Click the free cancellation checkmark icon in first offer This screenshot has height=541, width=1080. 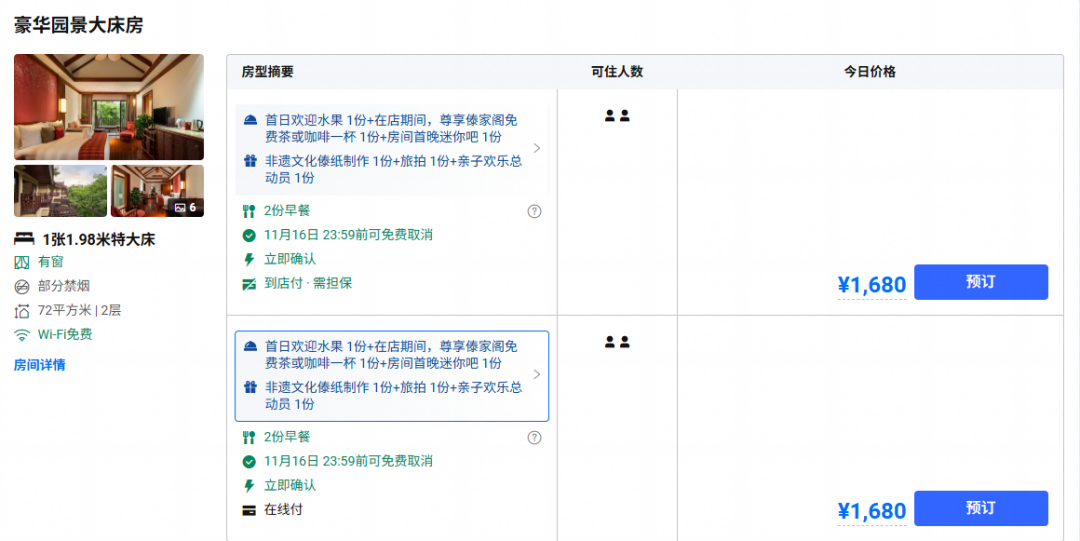[x=249, y=236]
